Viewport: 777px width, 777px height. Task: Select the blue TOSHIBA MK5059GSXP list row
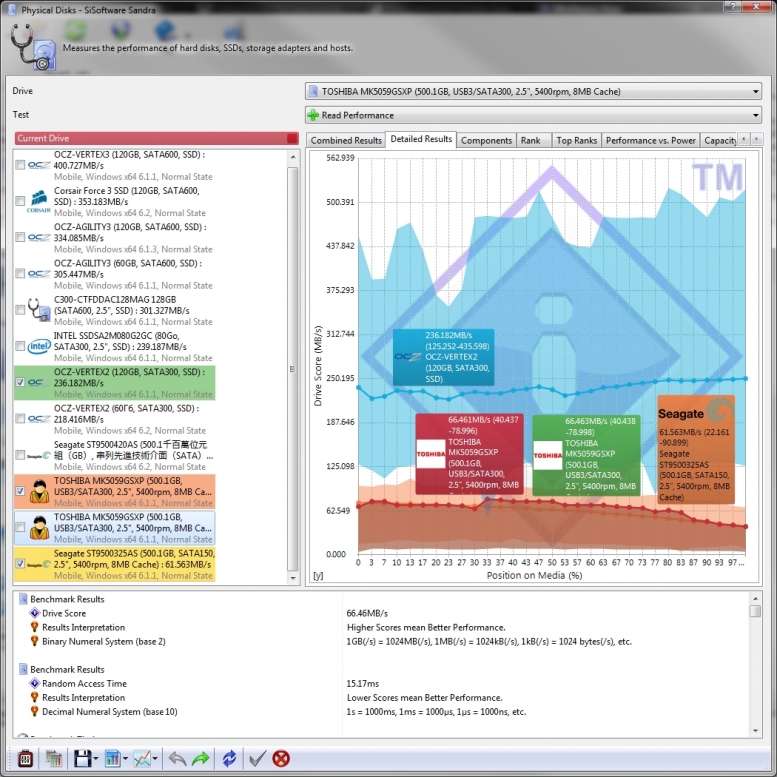(x=114, y=528)
